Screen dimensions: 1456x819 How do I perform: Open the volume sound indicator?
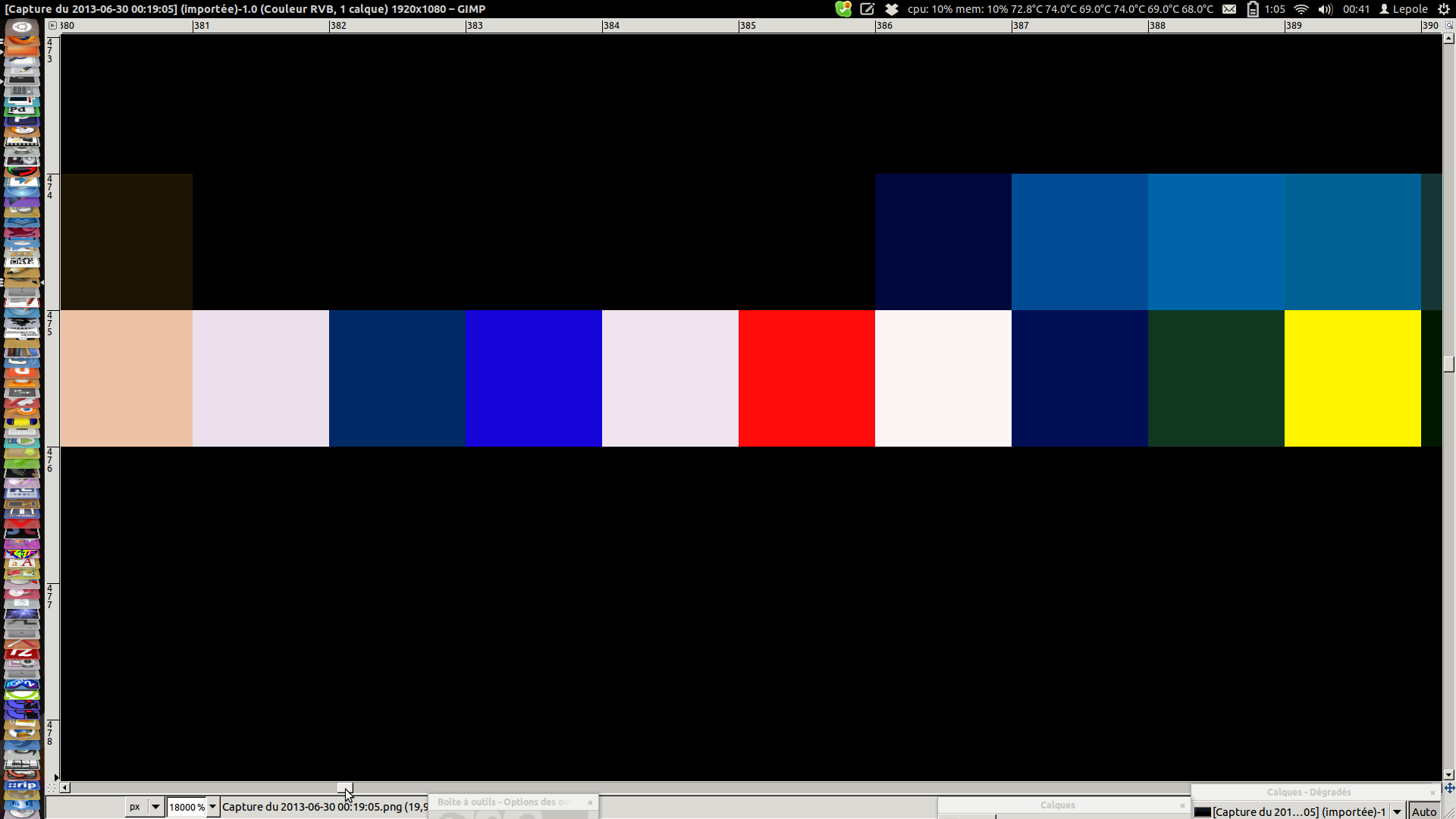point(1325,9)
